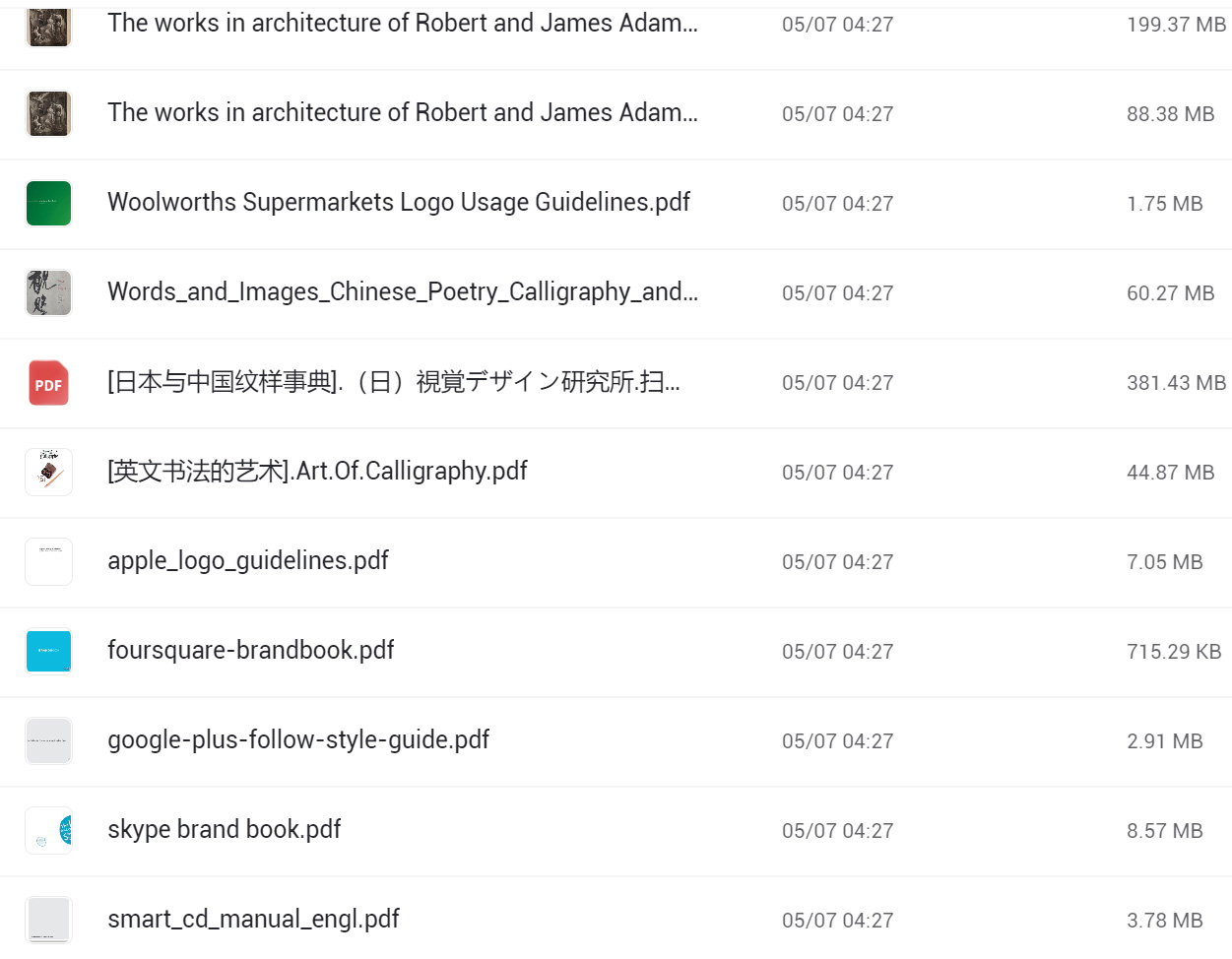Click the date beside the 88.38 MB file
This screenshot has width=1232, height=959.
(837, 114)
